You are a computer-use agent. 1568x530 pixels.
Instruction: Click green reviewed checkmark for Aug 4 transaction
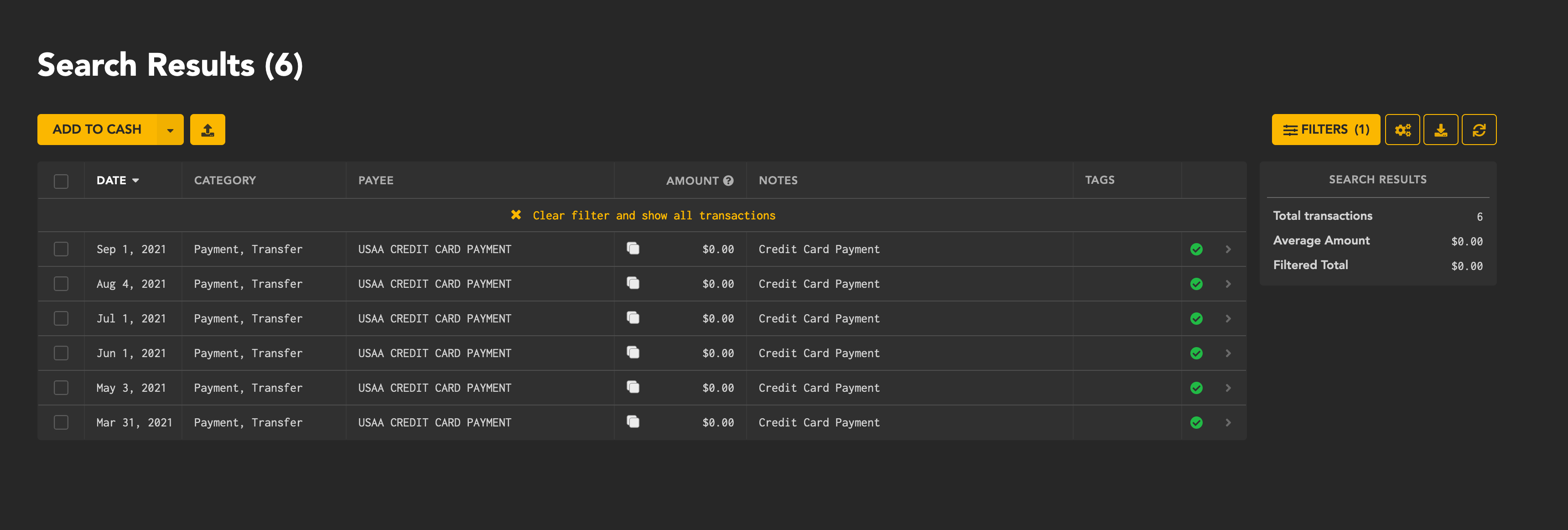[x=1196, y=284]
